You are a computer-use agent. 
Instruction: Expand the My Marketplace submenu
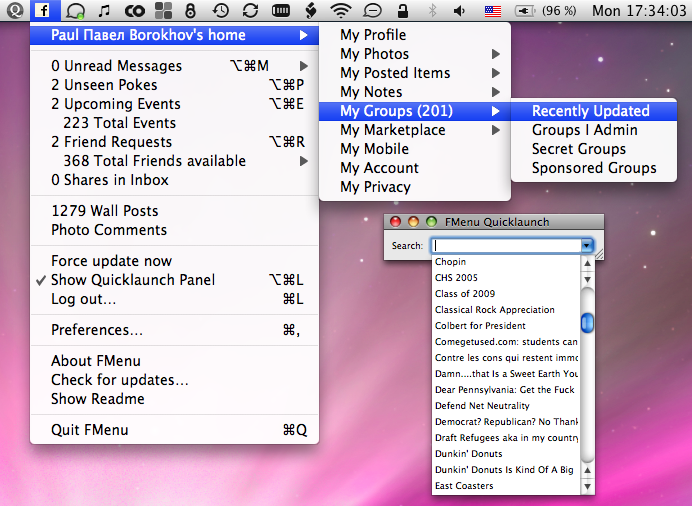415,130
